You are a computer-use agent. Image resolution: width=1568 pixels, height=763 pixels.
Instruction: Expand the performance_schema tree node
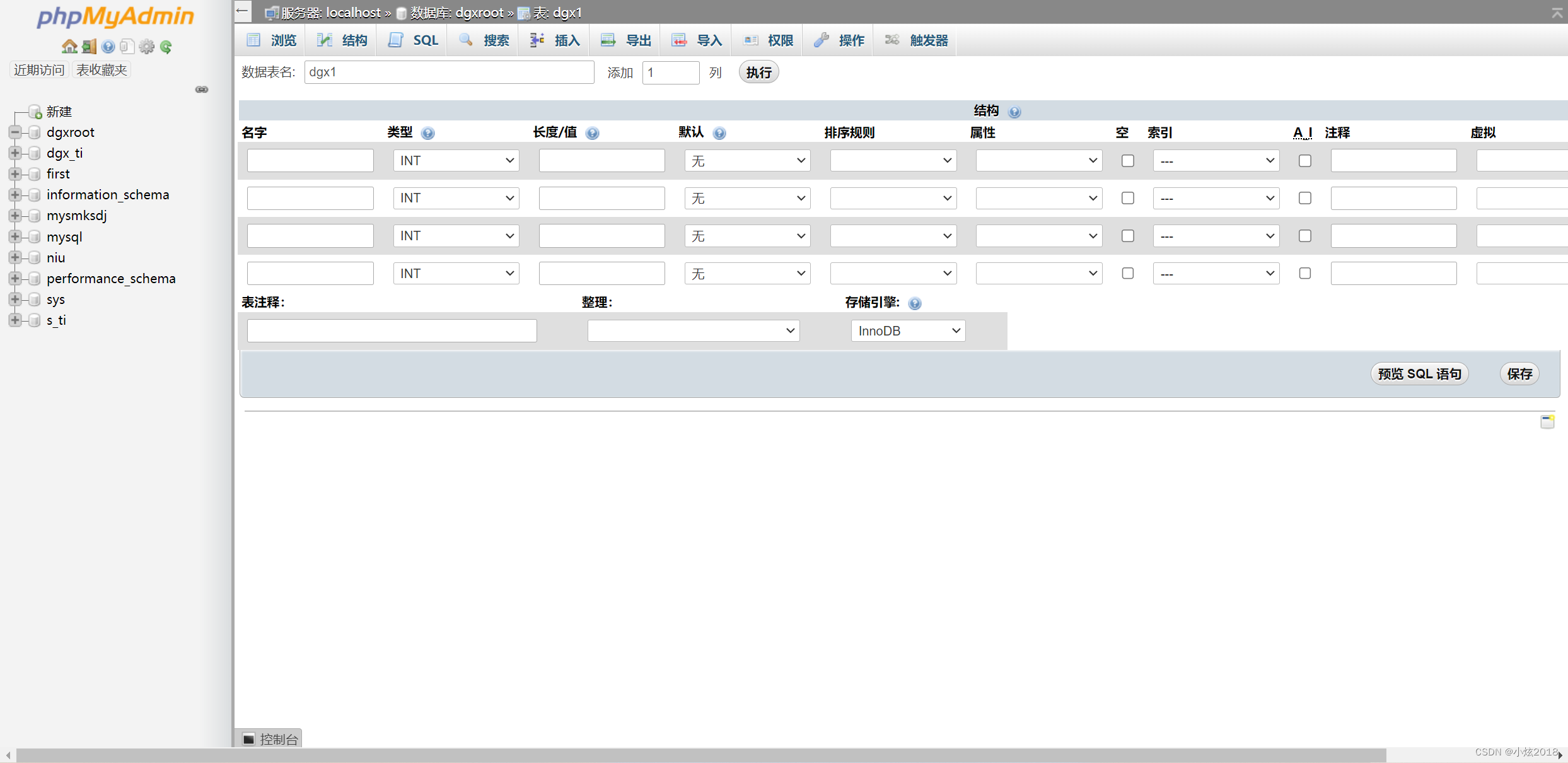pyautogui.click(x=15, y=279)
